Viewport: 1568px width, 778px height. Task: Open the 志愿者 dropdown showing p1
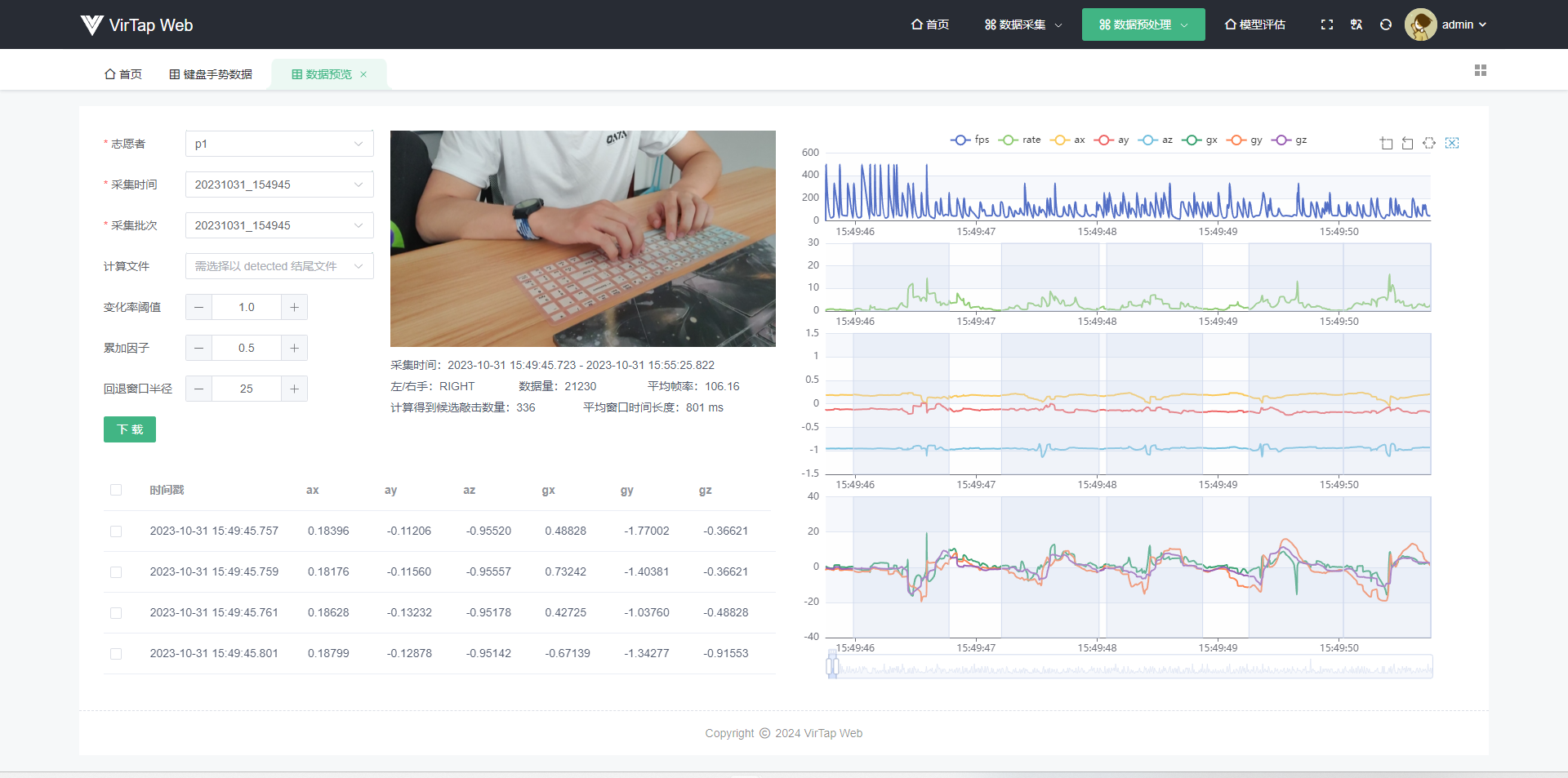click(x=278, y=143)
